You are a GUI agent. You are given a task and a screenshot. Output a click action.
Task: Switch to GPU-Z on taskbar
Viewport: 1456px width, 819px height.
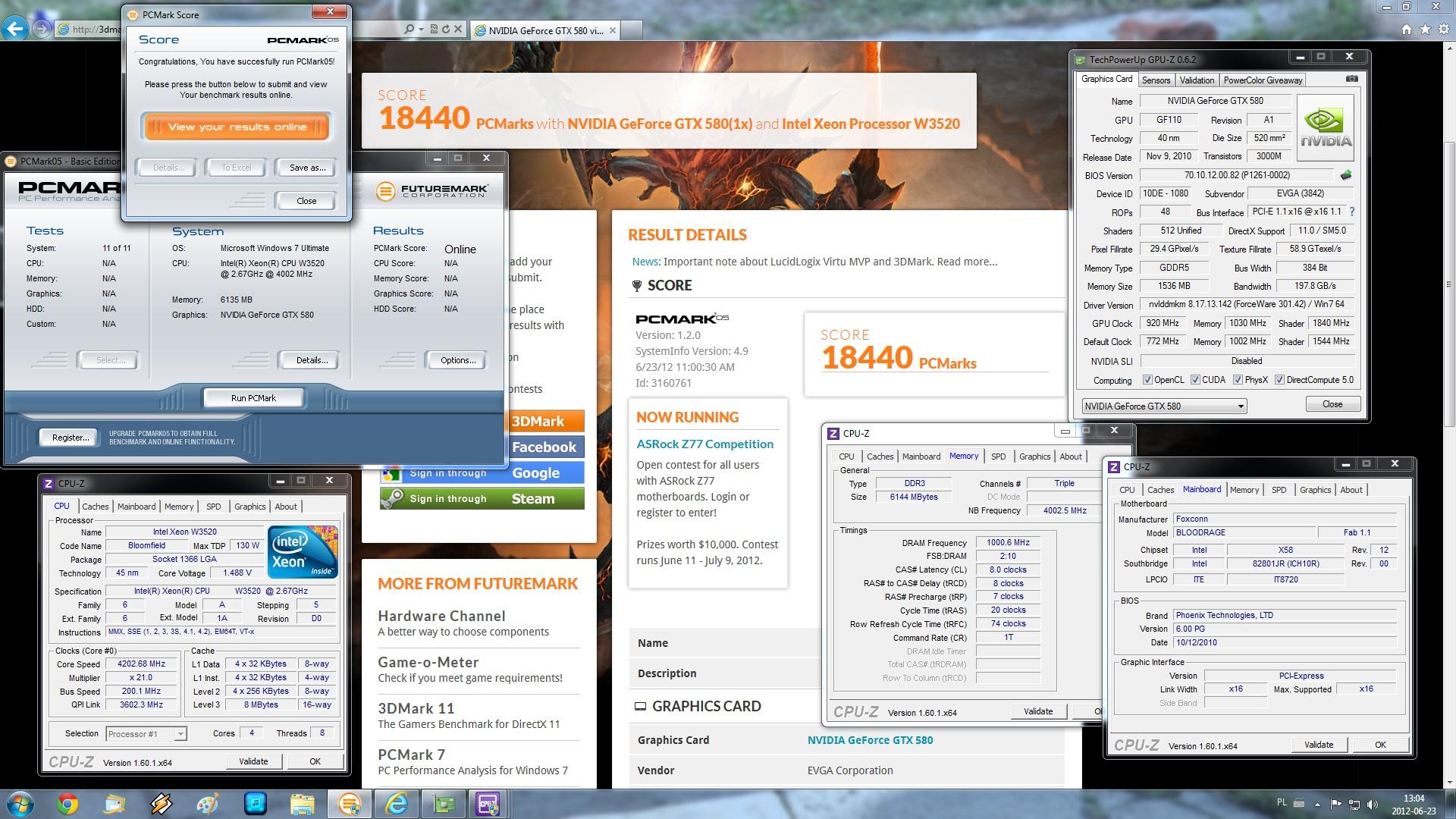(x=444, y=804)
